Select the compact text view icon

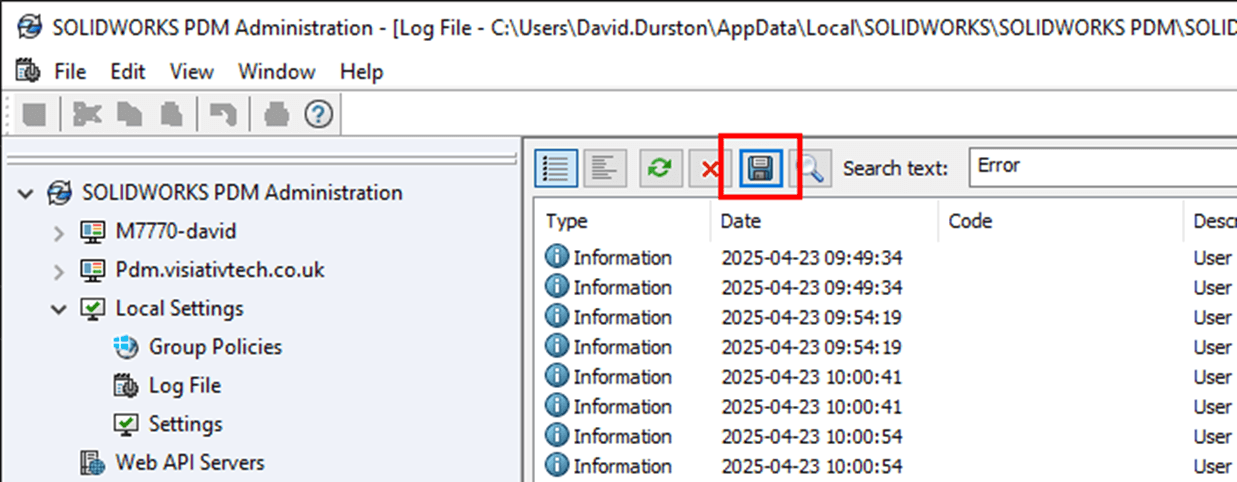click(x=604, y=169)
